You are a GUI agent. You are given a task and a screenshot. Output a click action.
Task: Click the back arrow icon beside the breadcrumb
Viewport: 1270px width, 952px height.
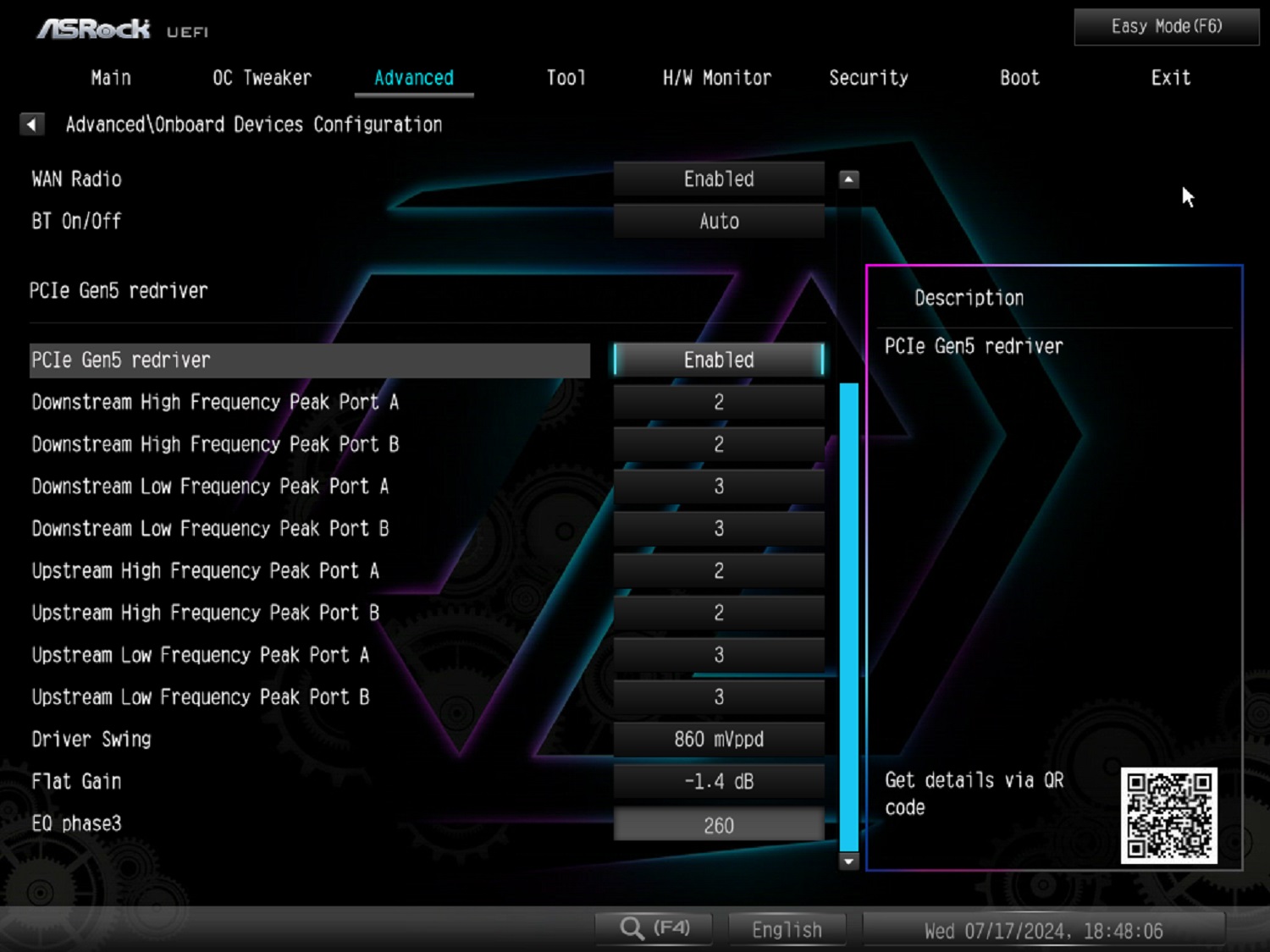click(x=31, y=124)
